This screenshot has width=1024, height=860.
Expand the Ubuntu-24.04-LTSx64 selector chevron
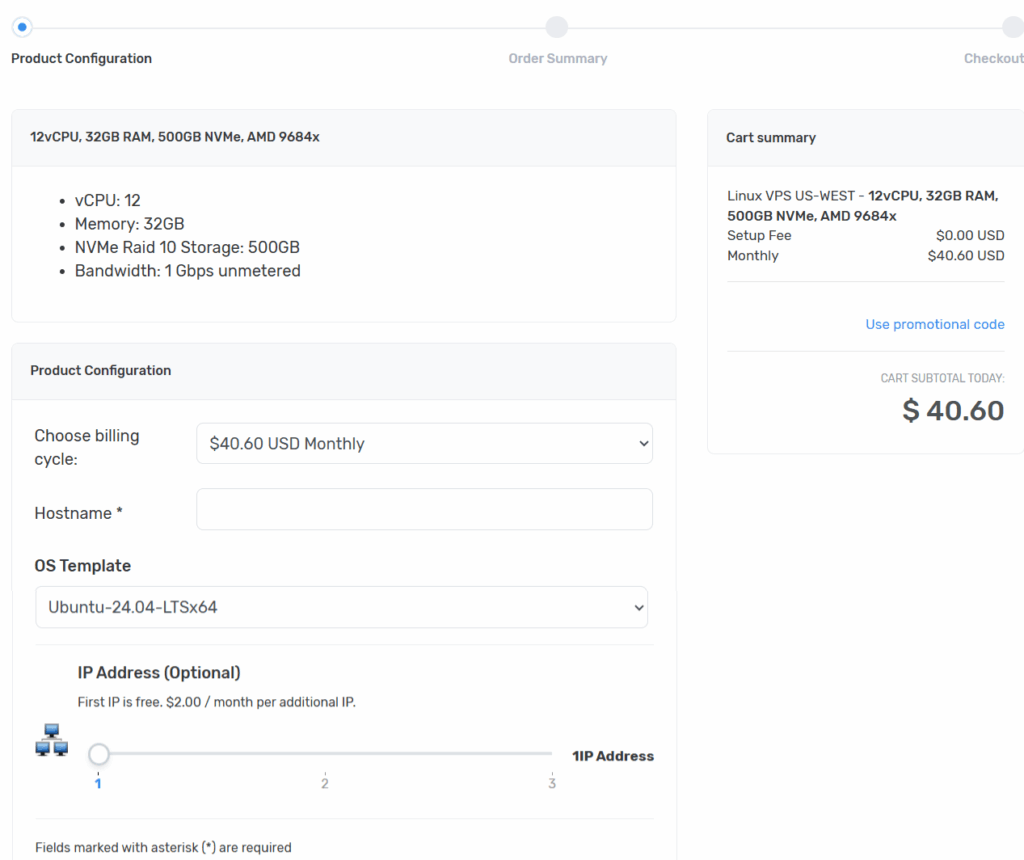(x=637, y=607)
